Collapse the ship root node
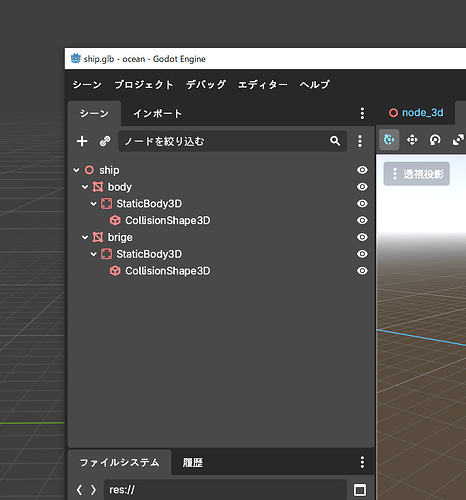 (x=76, y=170)
